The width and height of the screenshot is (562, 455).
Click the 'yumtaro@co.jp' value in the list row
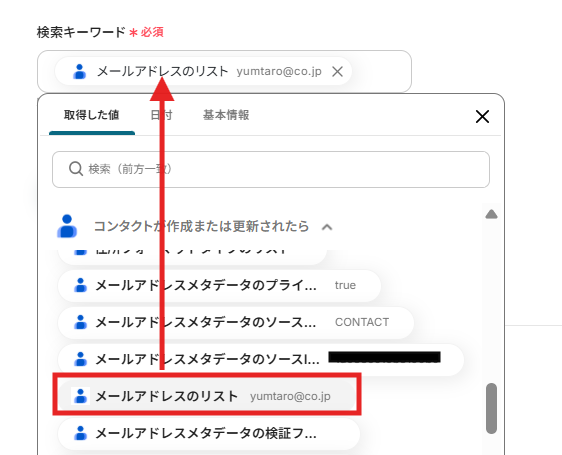pyautogui.click(x=290, y=397)
